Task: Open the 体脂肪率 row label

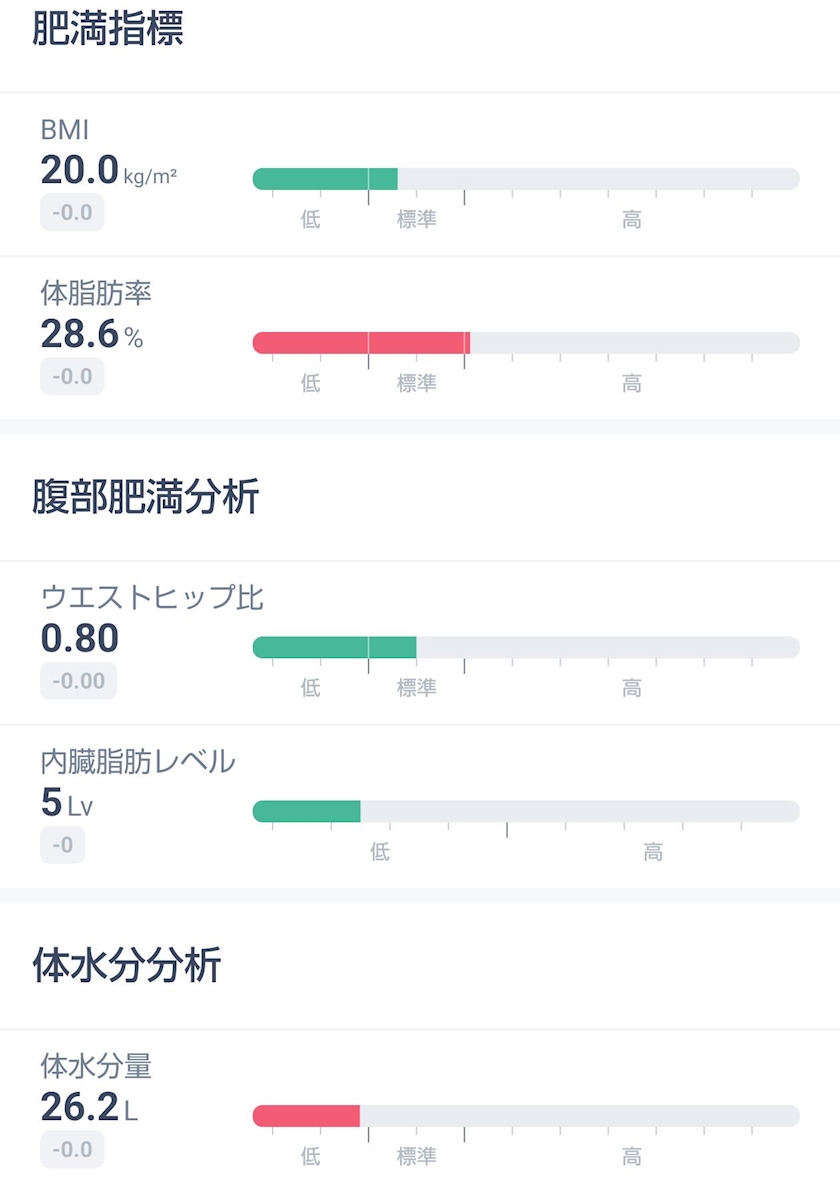Action: pos(96,293)
